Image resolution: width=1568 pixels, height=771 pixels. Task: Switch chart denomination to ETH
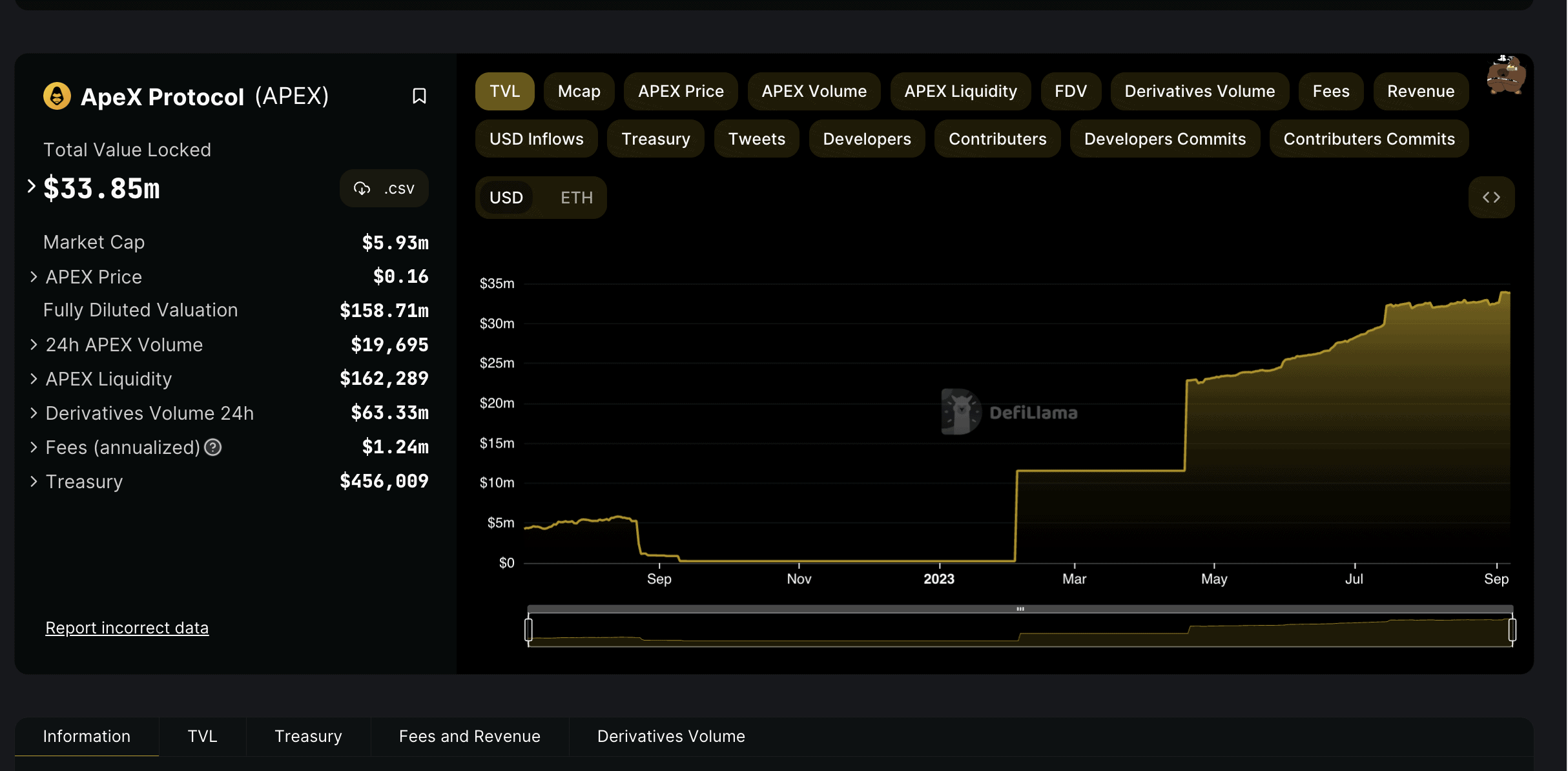(576, 198)
